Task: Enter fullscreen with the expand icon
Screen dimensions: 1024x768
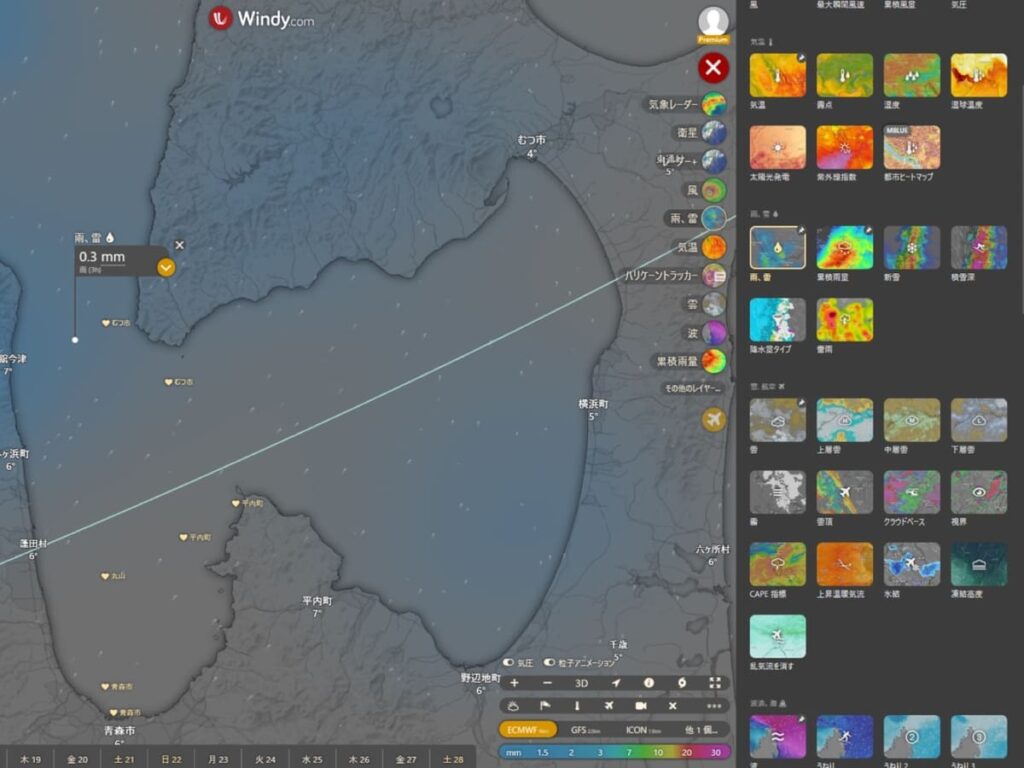Action: [715, 683]
